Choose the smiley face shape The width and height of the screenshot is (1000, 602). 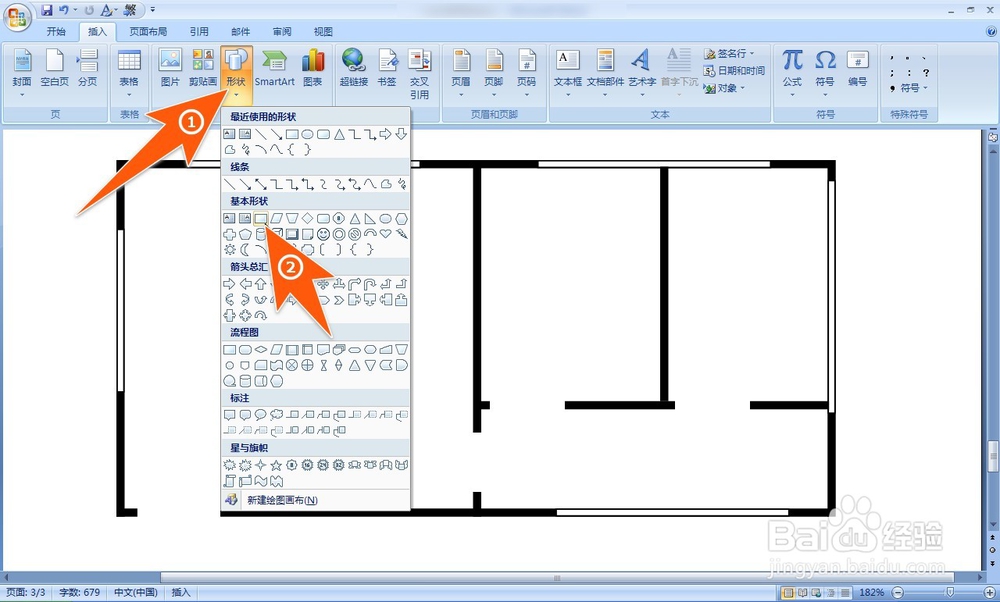point(323,234)
